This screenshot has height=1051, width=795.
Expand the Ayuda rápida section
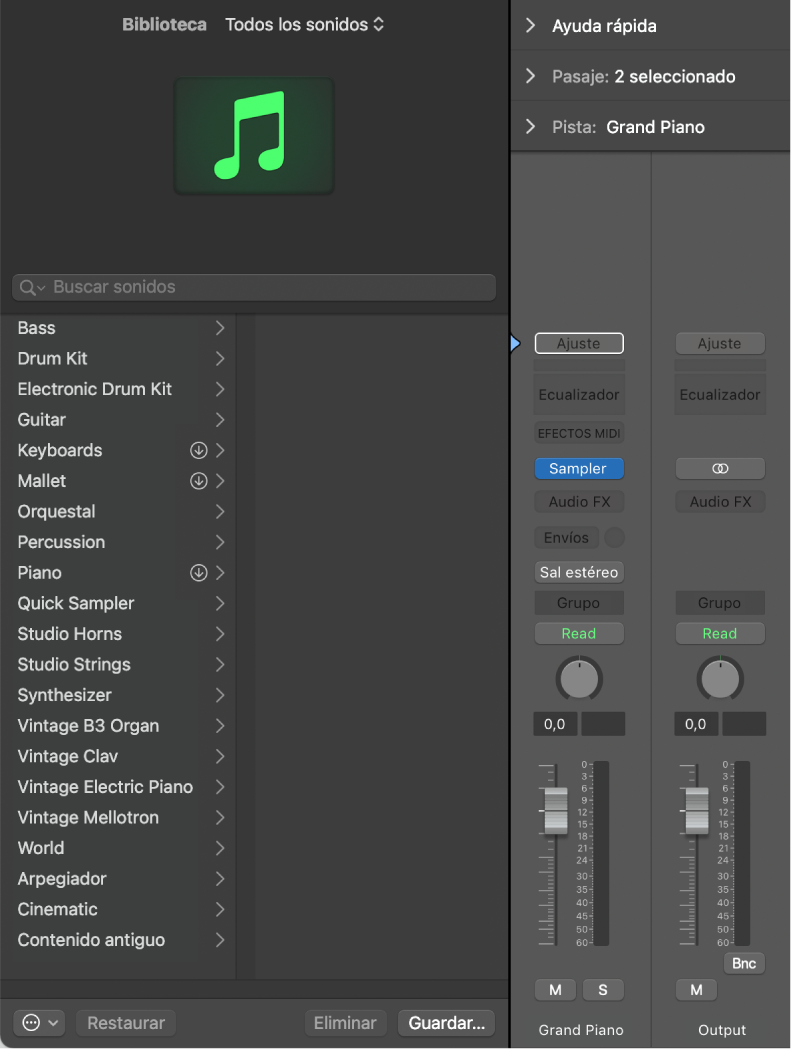click(x=531, y=26)
